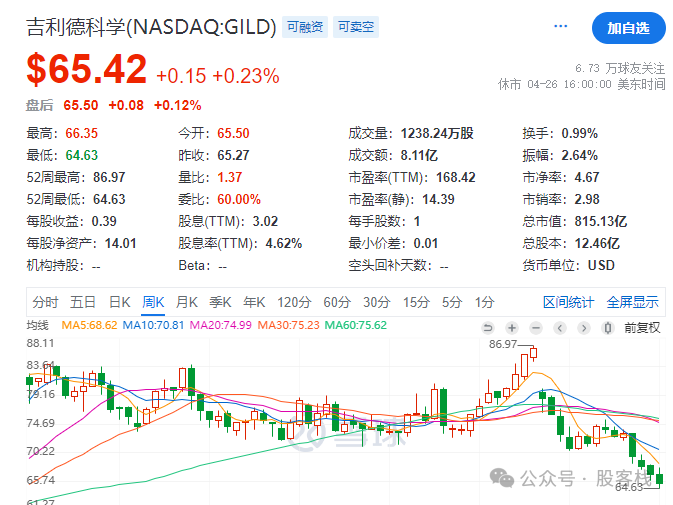
Task: Open the three-dot more options menu
Action: [x=561, y=26]
